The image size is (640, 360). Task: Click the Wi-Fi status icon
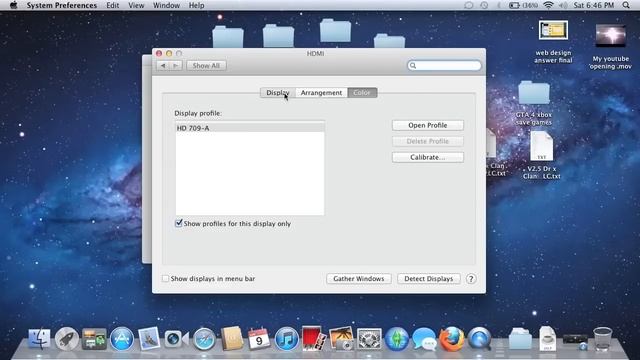coord(549,5)
